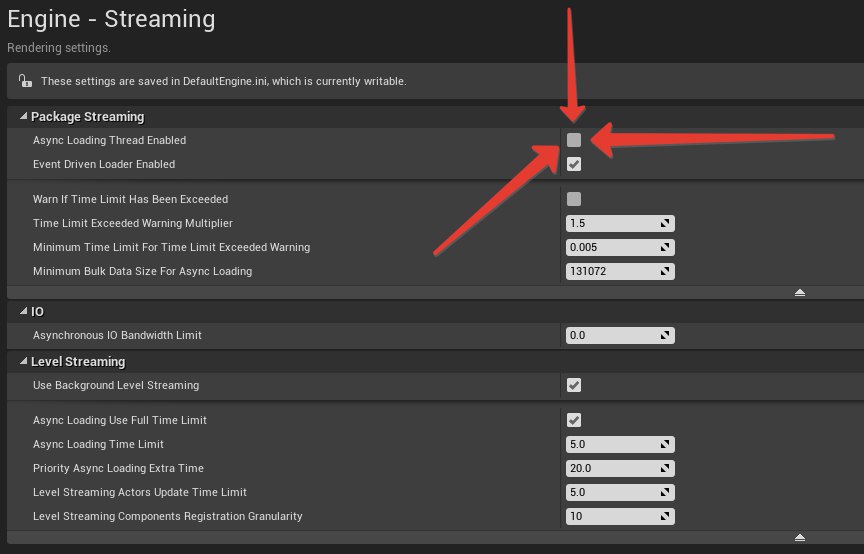
Task: Click the Level Streaming advanced collapse arrow
Action: tap(800, 537)
